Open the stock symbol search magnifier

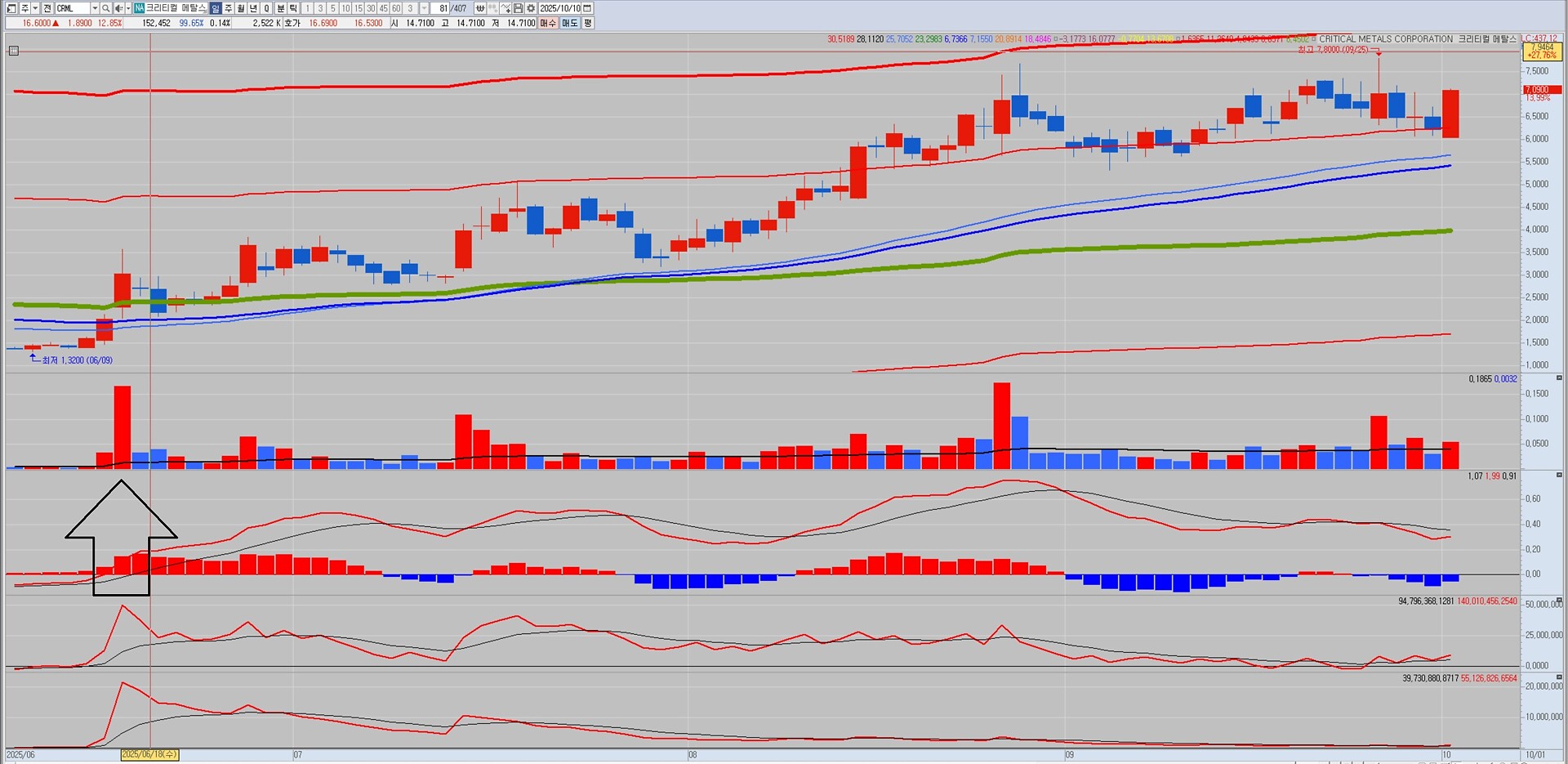click(x=105, y=8)
